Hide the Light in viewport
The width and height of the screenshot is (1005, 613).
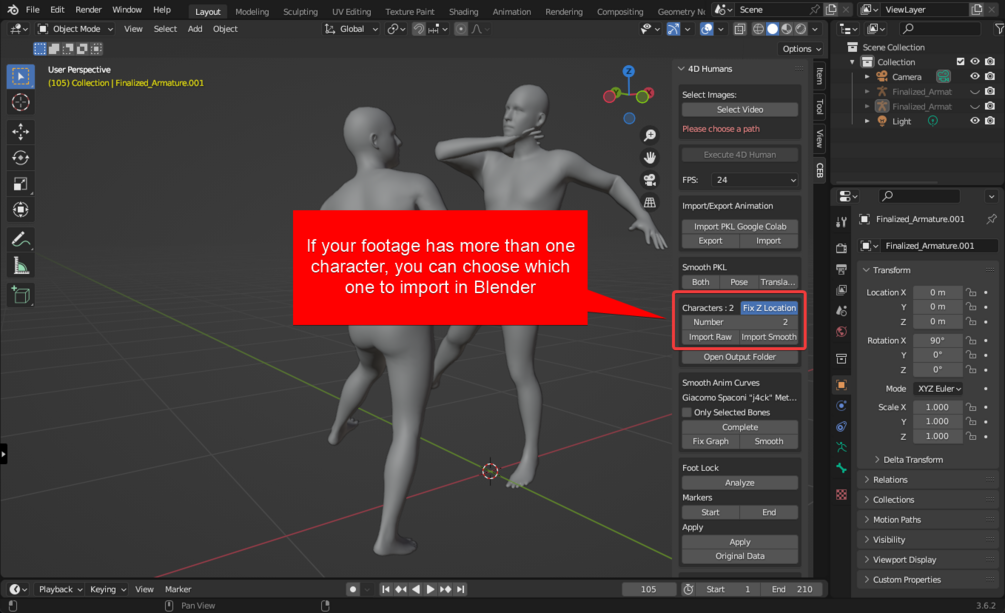[974, 121]
